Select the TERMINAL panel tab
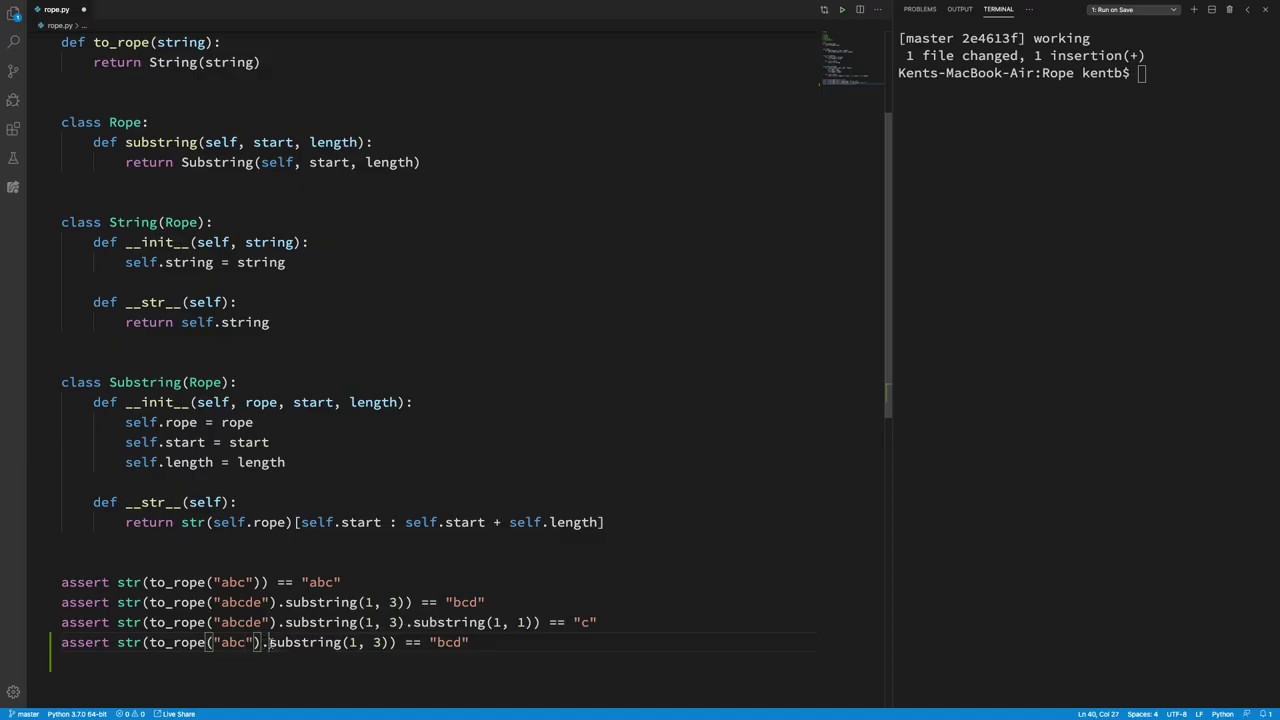Screen dimensions: 1280x720 [x=998, y=9]
